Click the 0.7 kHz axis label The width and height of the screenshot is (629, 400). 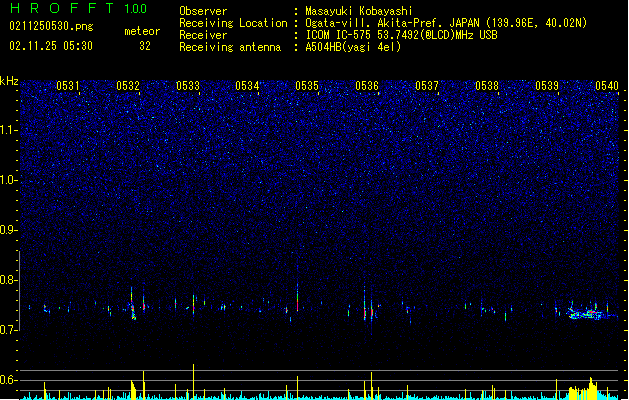click(9, 330)
